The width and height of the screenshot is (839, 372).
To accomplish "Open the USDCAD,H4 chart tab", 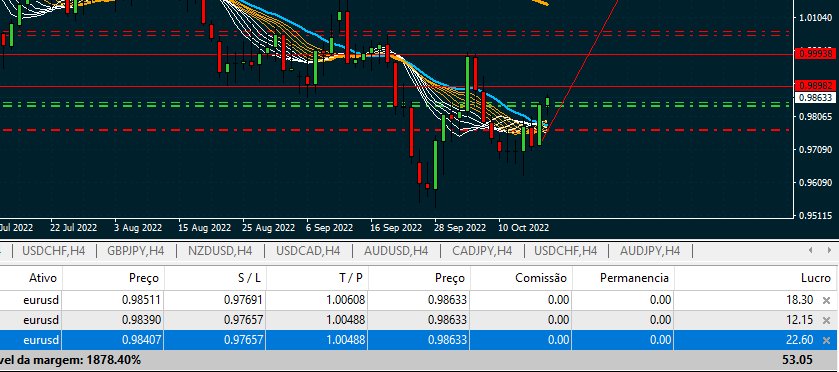I will (x=308, y=250).
